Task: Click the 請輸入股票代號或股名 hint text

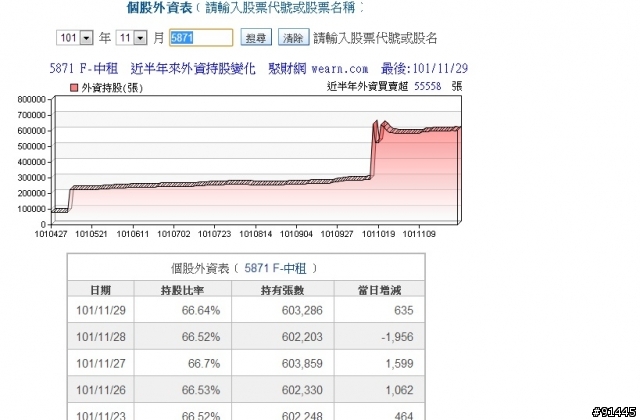Action: click(375, 38)
